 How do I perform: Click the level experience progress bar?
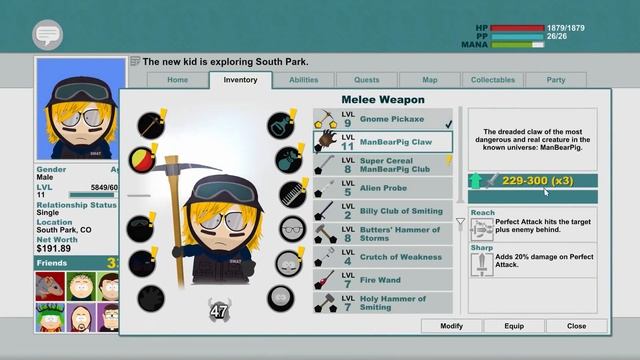pyautogui.click(x=93, y=195)
